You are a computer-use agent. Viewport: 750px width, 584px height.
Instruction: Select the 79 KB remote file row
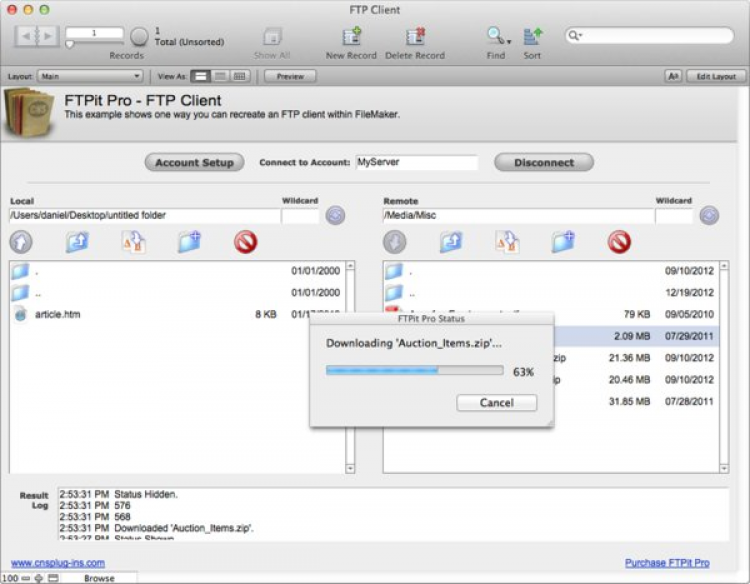pos(552,314)
